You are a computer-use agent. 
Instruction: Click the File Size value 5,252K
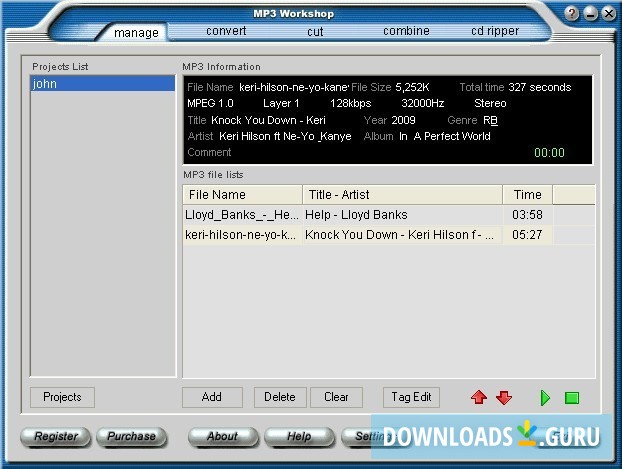[413, 87]
